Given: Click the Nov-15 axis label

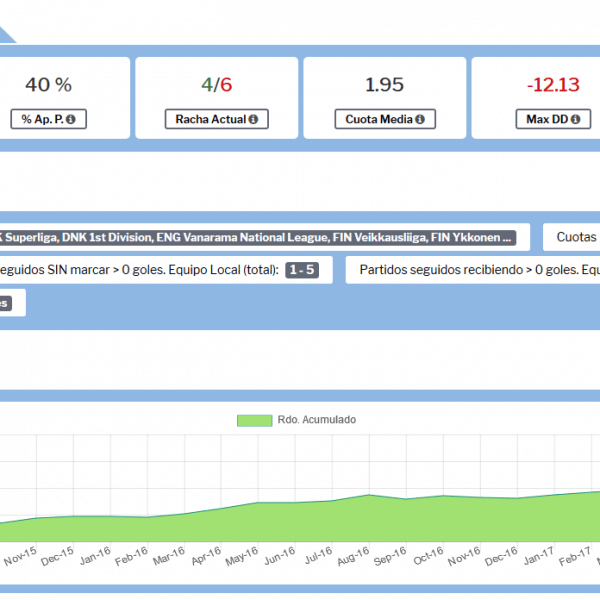Looking at the screenshot, I should point(20,556).
